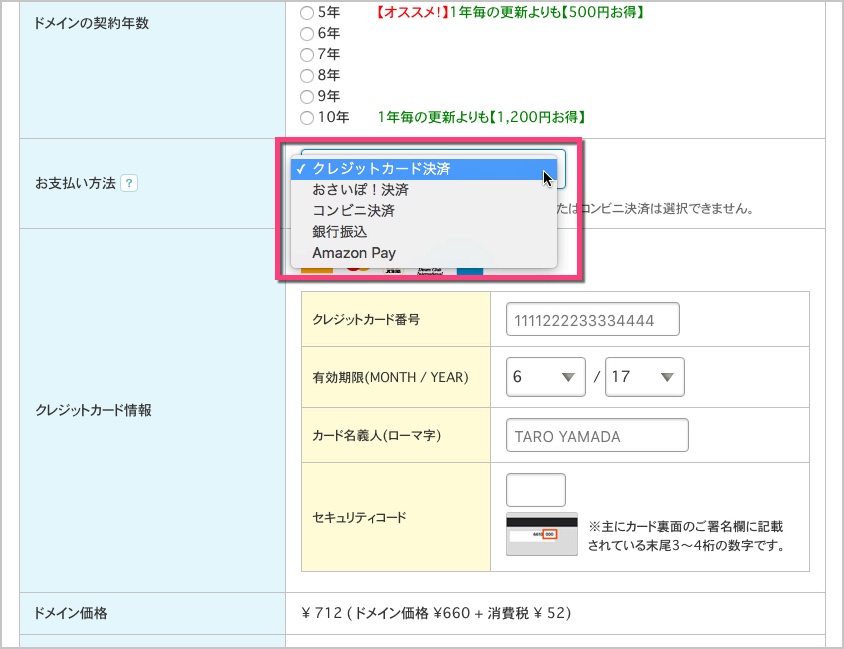Select 銀行振込 payment method
This screenshot has width=844, height=649.
pos(424,232)
